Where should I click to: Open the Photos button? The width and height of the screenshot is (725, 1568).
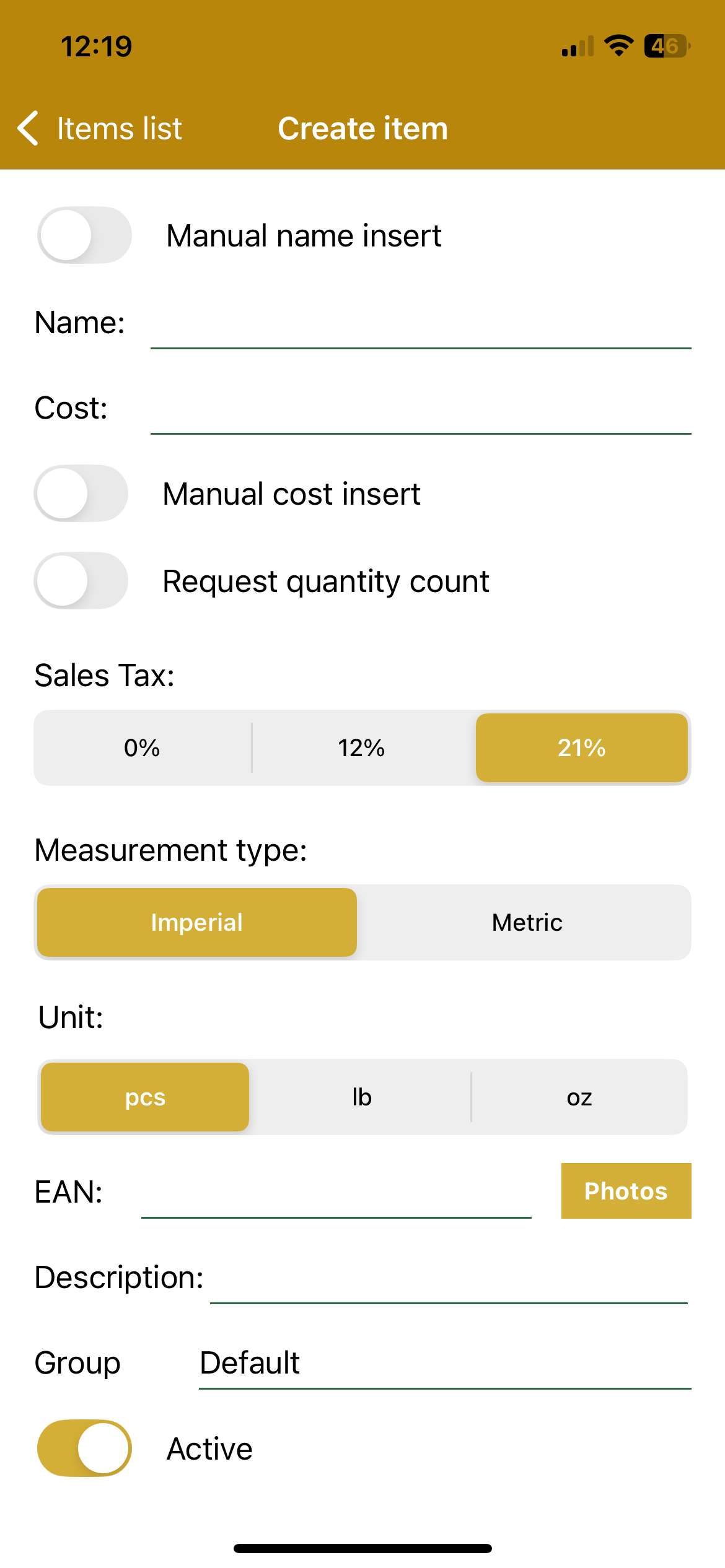(x=626, y=1191)
